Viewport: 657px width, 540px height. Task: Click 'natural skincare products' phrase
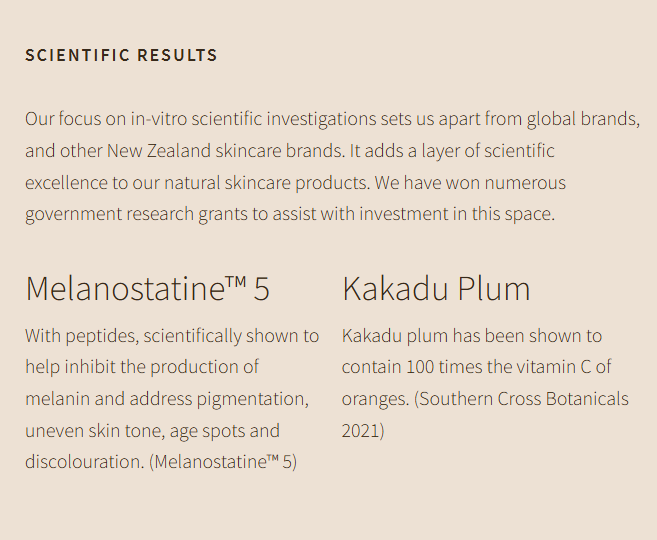pos(266,183)
